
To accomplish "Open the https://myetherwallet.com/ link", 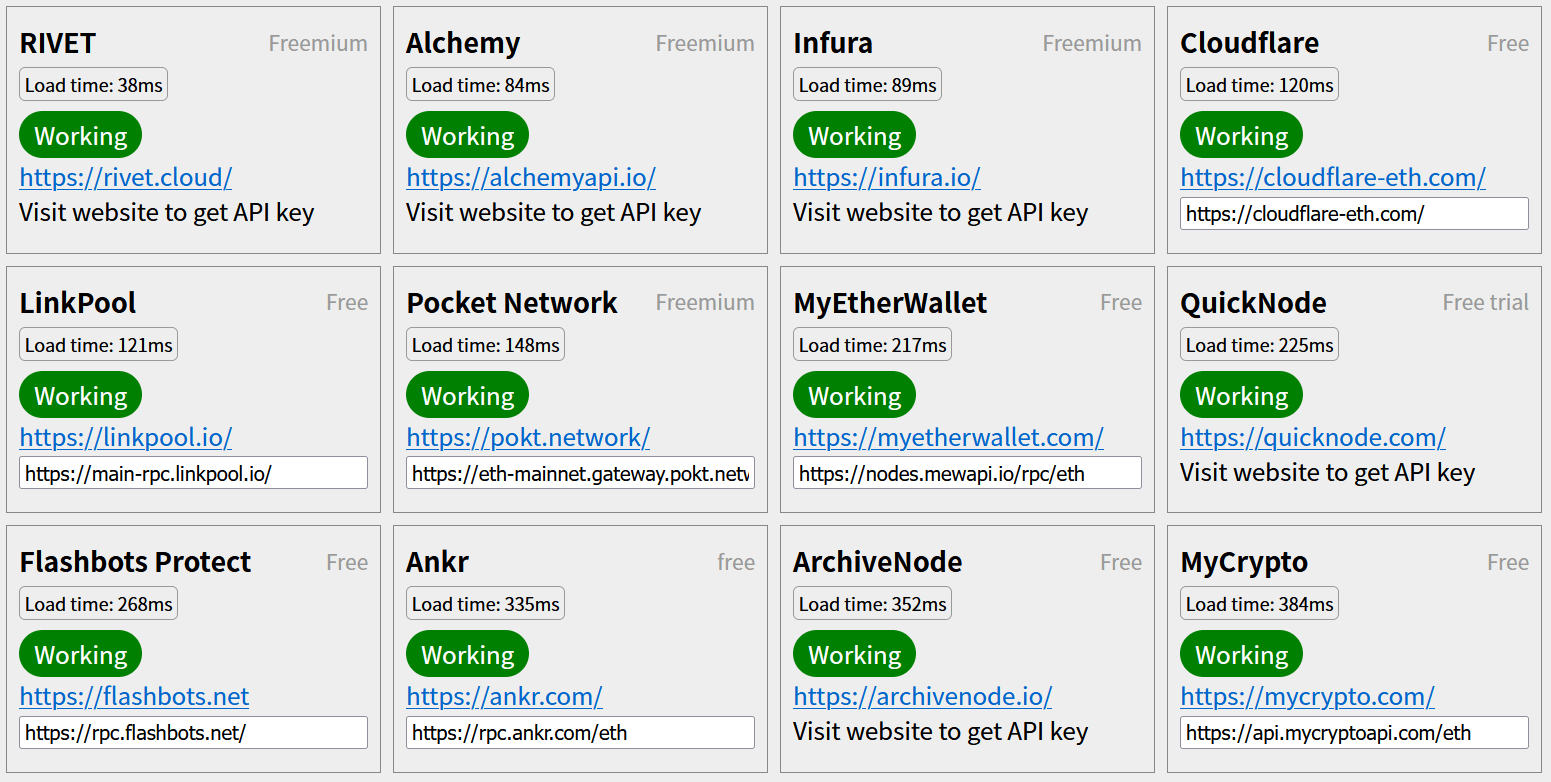I will tap(949, 437).
